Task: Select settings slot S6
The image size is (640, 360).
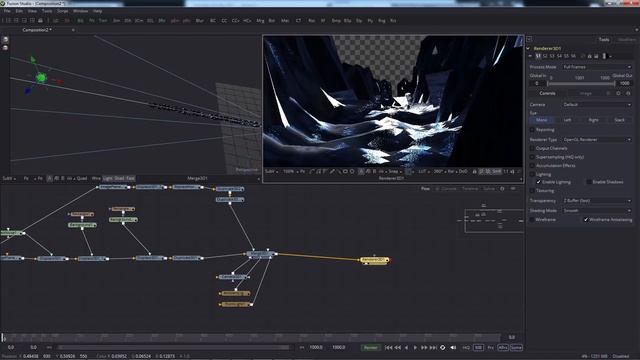Action: click(573, 56)
